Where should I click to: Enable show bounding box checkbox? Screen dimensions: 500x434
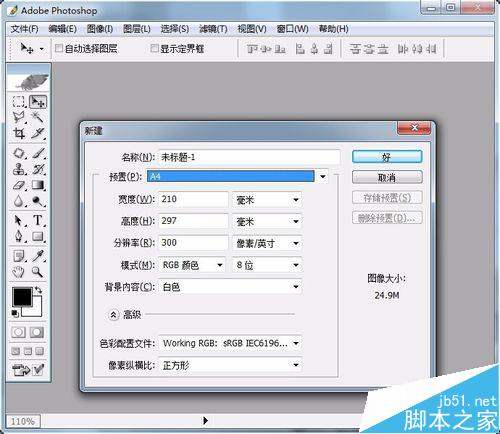click(x=154, y=48)
